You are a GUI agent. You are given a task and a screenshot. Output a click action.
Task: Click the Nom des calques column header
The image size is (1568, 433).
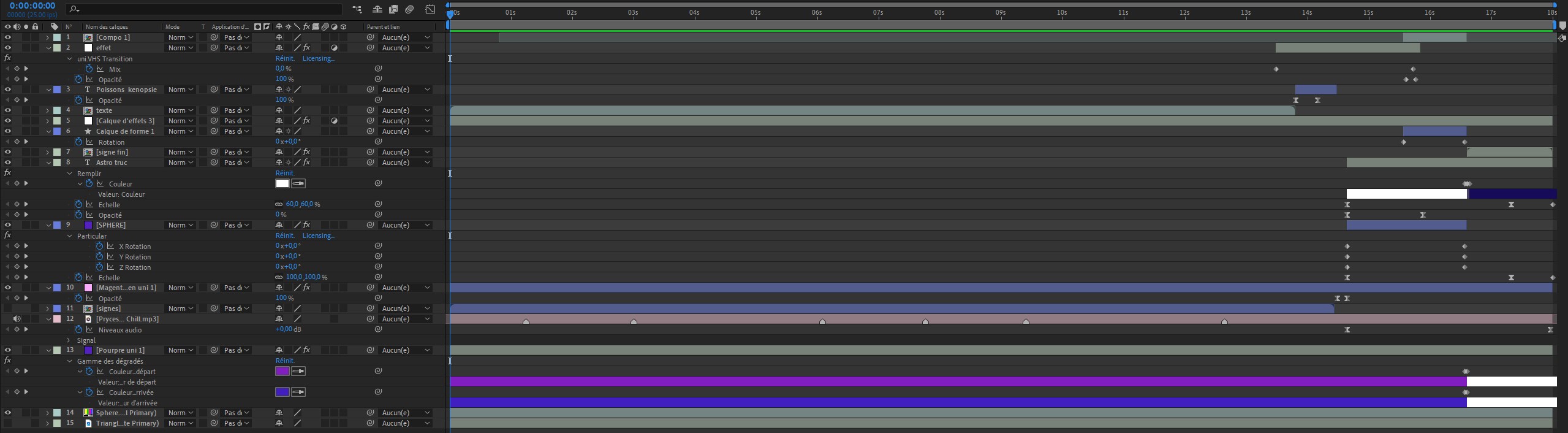(107, 27)
